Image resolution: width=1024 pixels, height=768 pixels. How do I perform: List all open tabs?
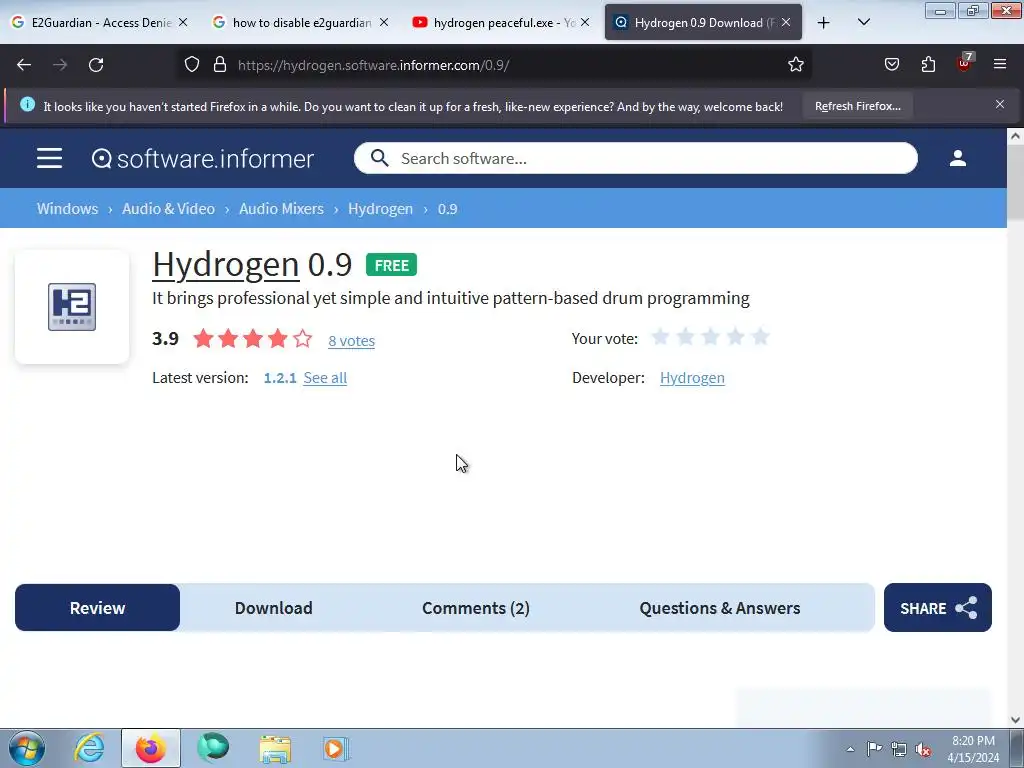863,23
